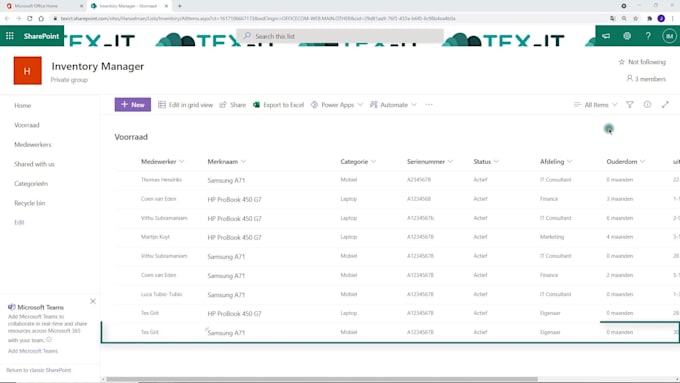Click the Marketing department cell
Screen dimensions: 680x383
pos(552,237)
